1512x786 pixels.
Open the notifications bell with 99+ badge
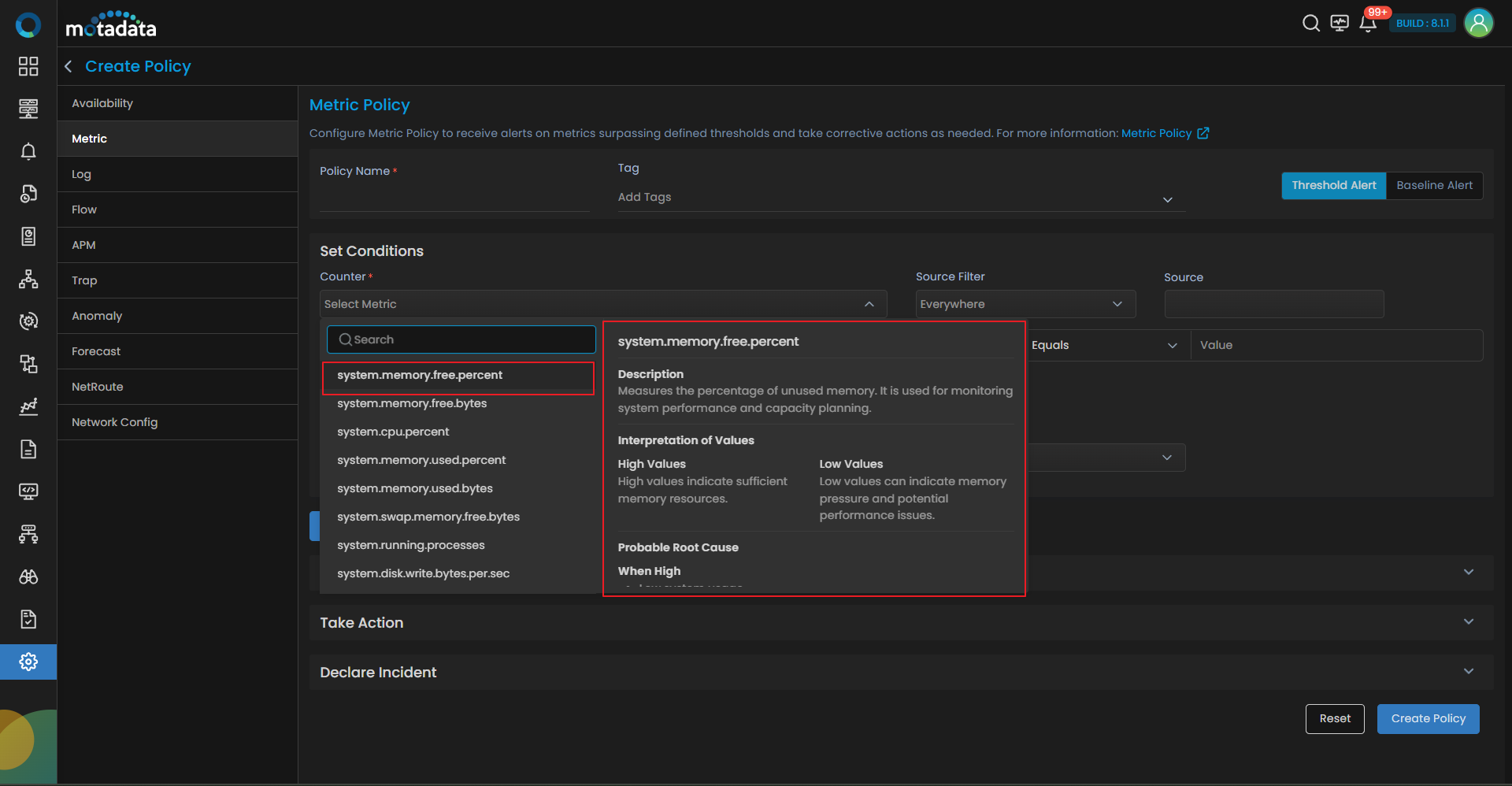1368,24
